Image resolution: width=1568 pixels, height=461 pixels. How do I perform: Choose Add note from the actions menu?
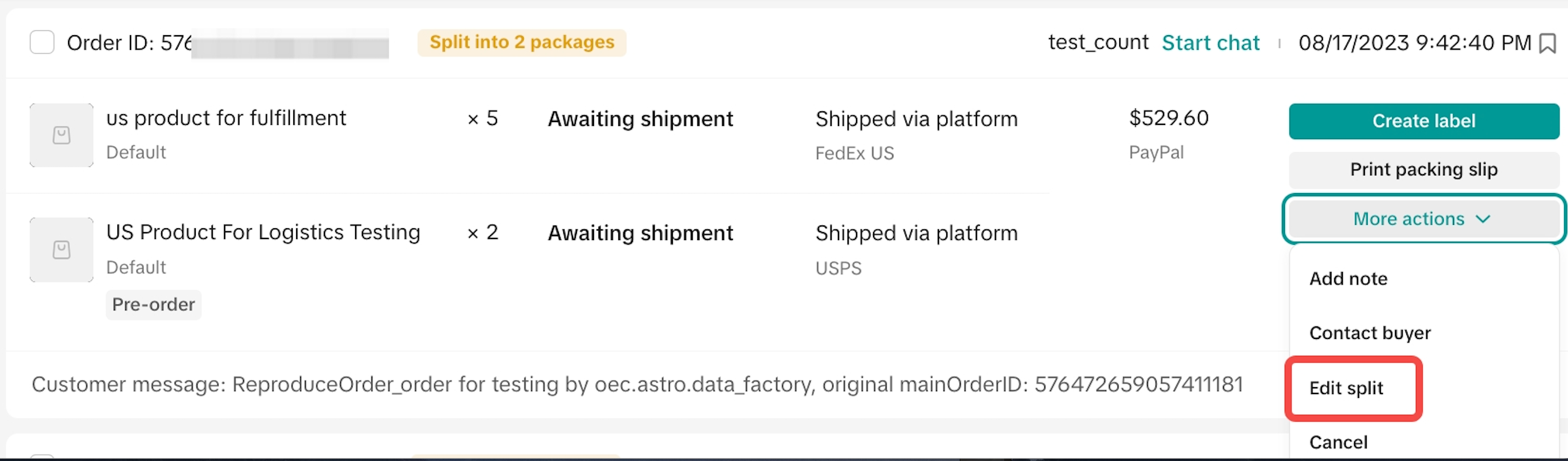[x=1348, y=279]
